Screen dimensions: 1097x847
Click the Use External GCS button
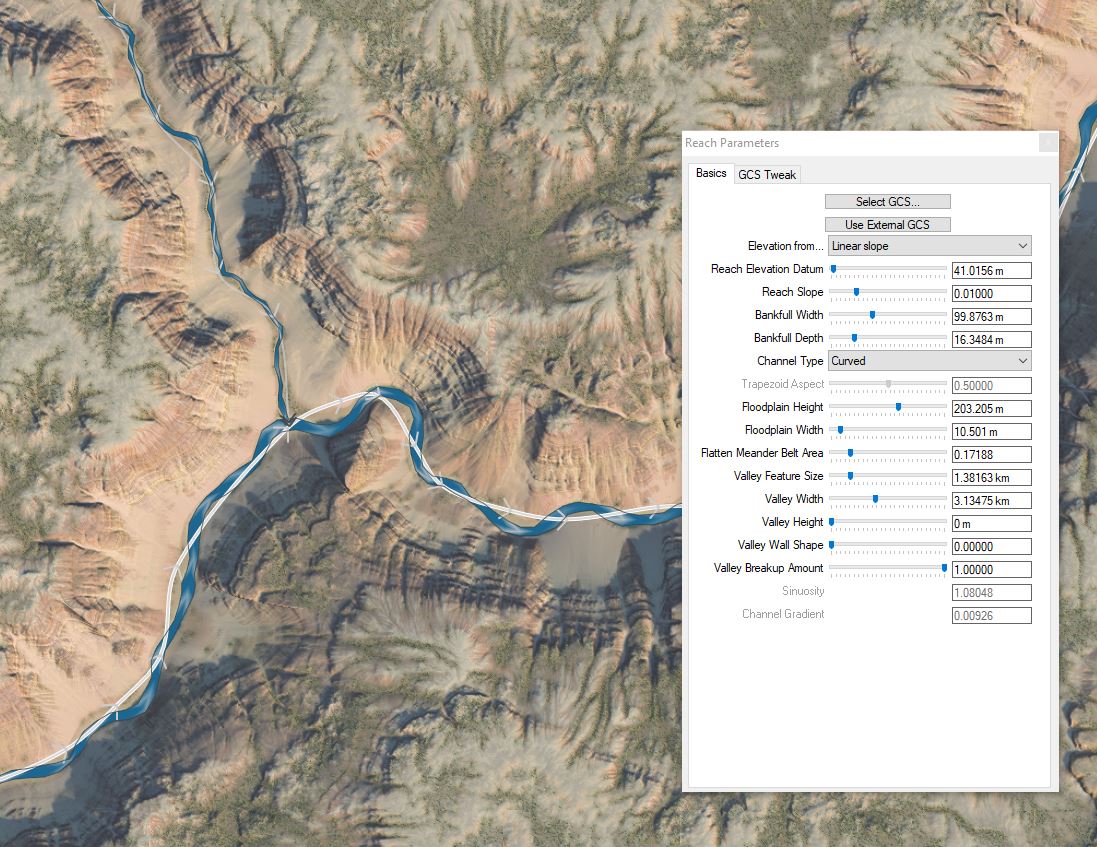[887, 225]
